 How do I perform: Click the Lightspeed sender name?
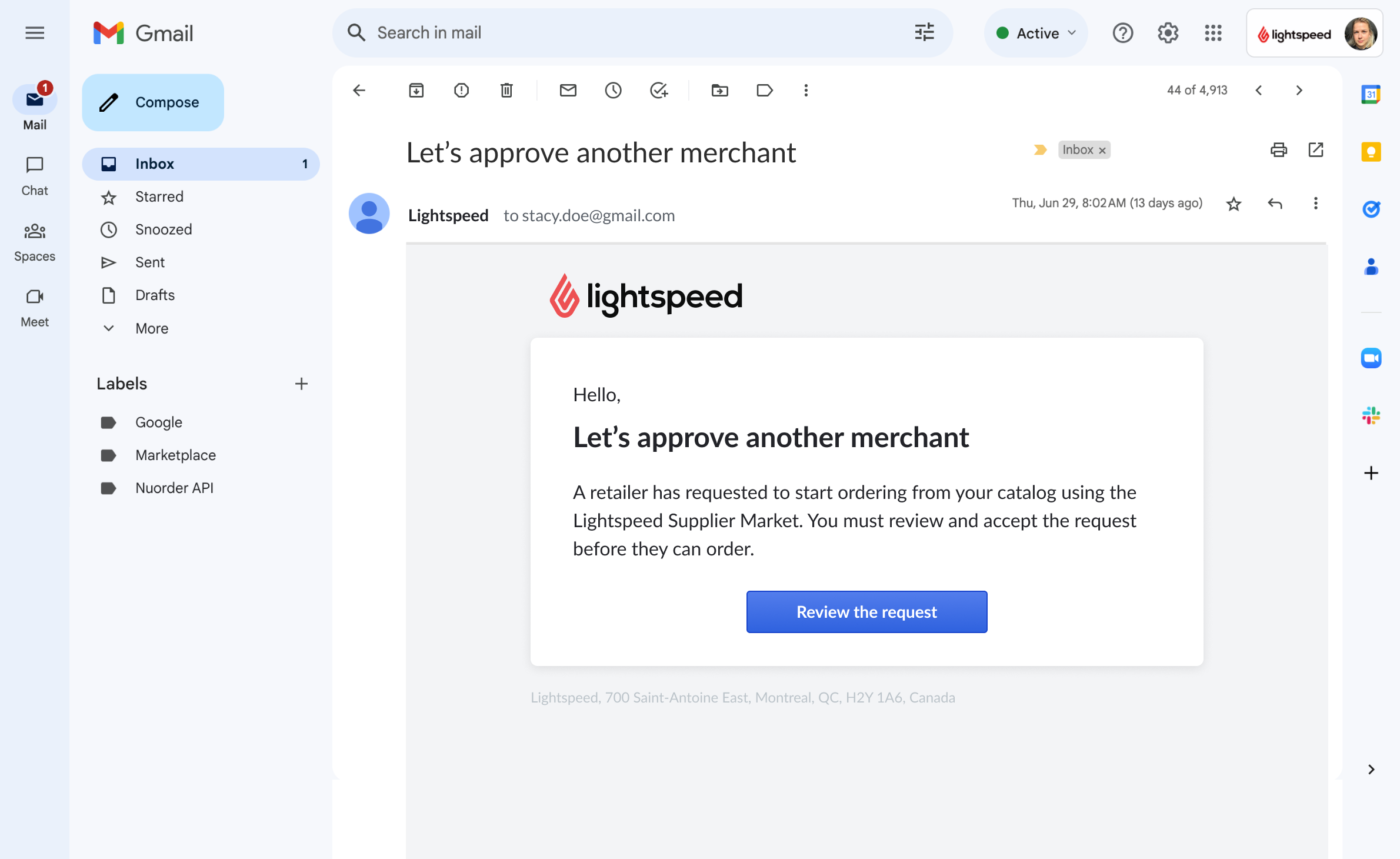coord(448,215)
